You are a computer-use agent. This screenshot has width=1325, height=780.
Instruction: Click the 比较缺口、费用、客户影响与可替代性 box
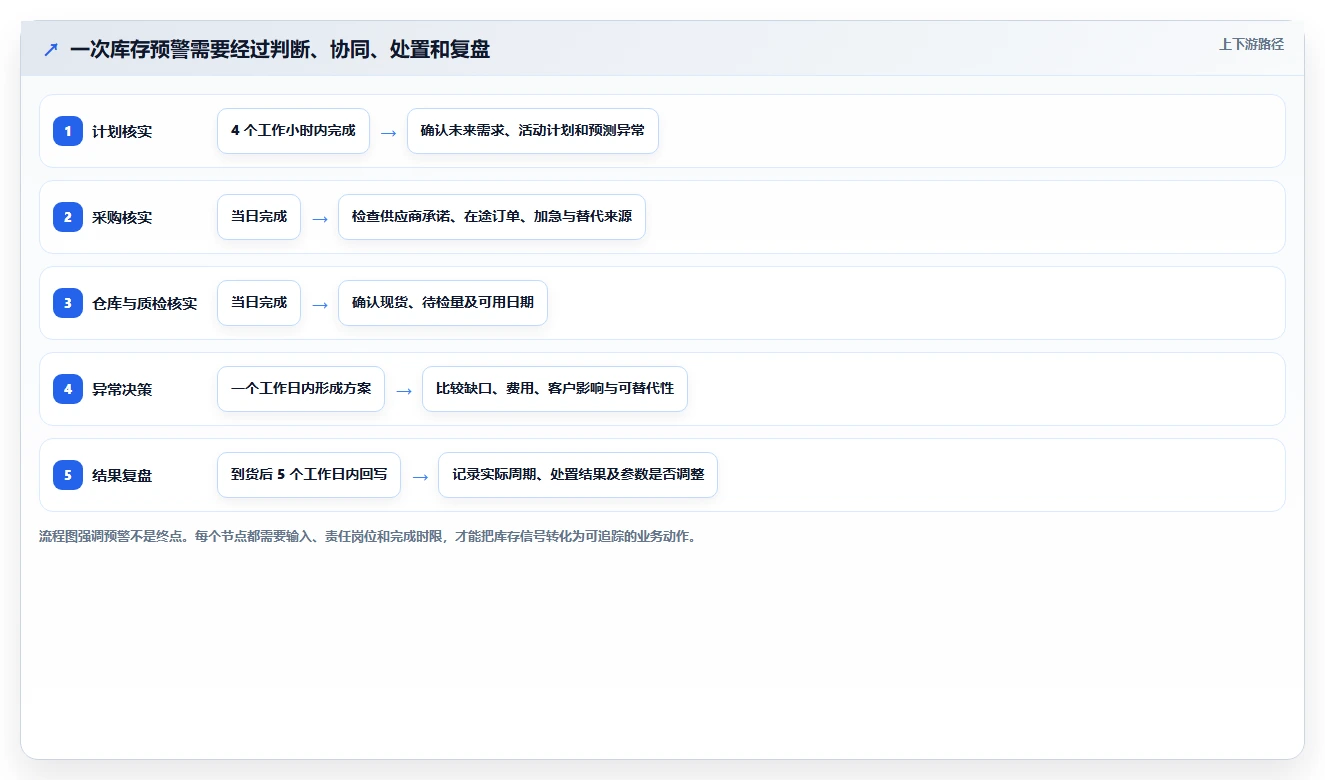pyautogui.click(x=555, y=389)
